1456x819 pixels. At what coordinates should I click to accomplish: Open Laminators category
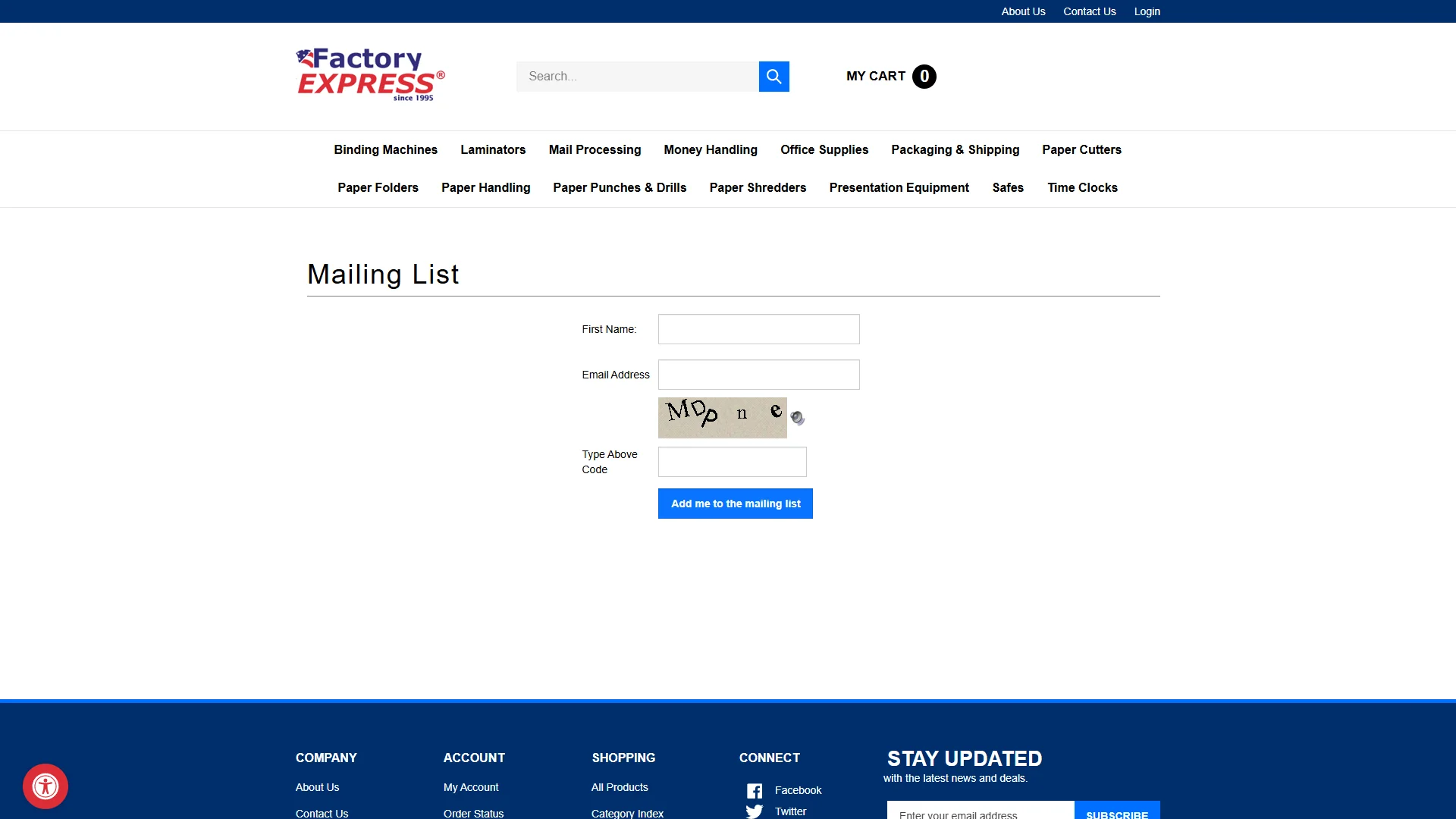pos(493,150)
